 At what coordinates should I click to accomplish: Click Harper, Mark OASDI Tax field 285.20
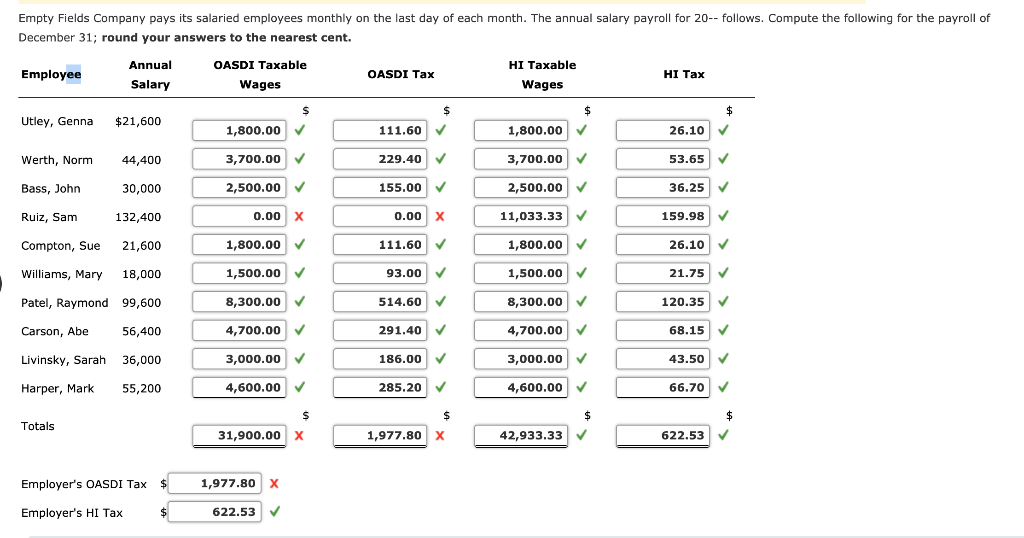tap(380, 387)
